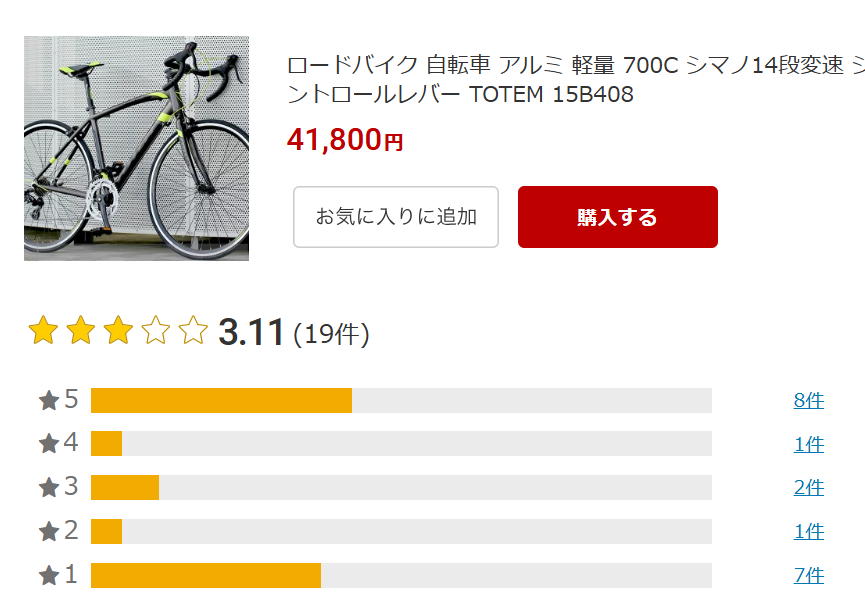This screenshot has height=615, width=865.
Task: Click the 購入する purchase button
Action: point(617,217)
